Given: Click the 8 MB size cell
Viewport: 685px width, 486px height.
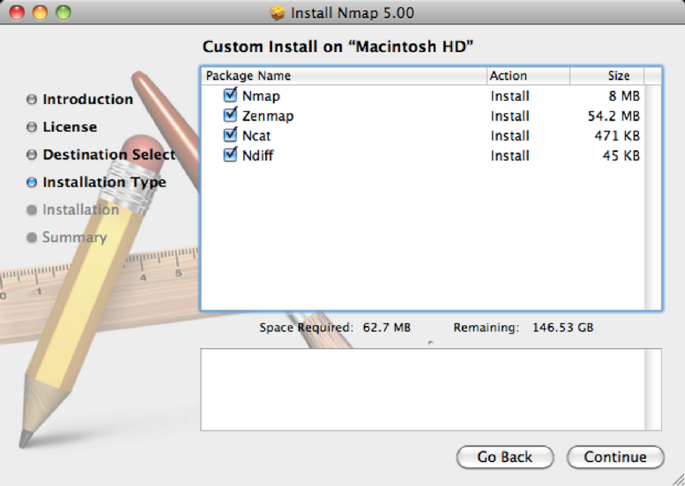Looking at the screenshot, I should [x=624, y=96].
